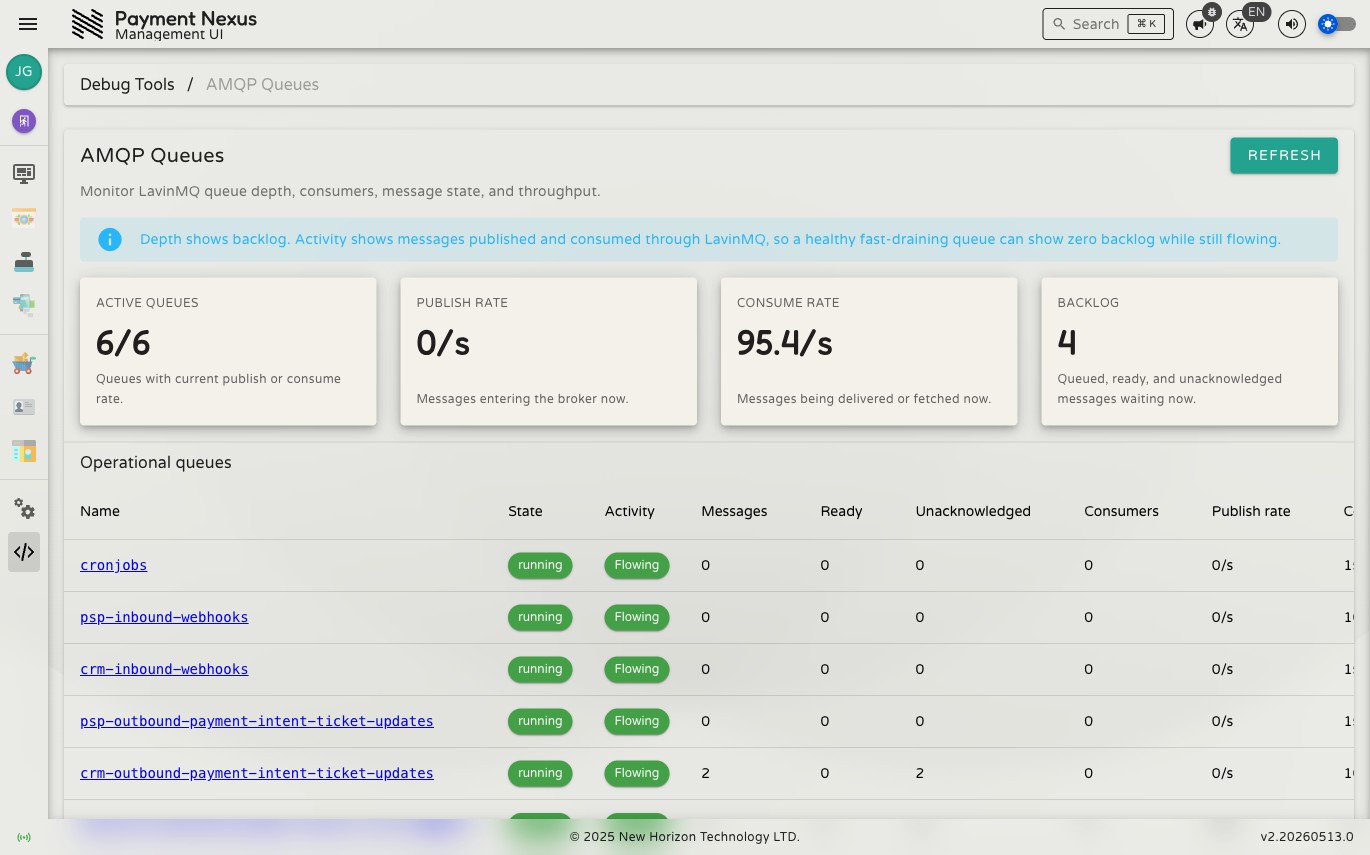Click the Backlog 4 card

click(x=1189, y=351)
